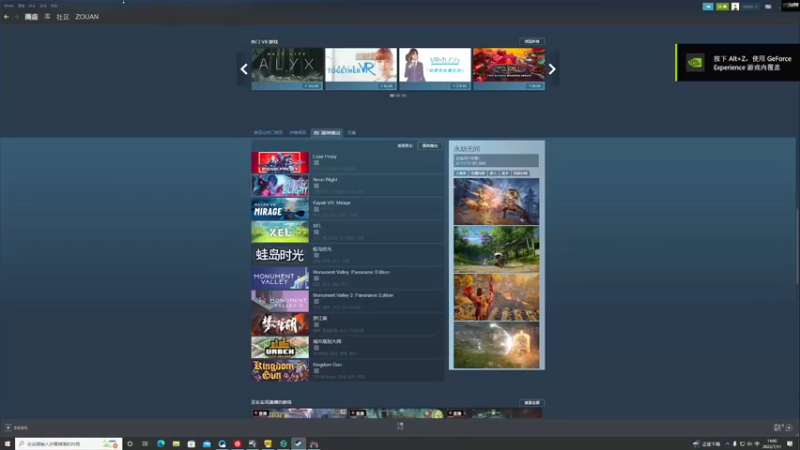Open the 梦江湖 game list entry
Viewport: 800px width, 450px height.
pyautogui.click(x=347, y=324)
